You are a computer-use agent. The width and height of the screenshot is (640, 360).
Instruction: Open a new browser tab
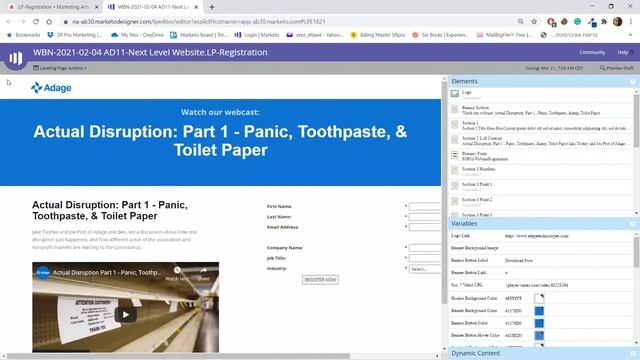coord(212,7)
